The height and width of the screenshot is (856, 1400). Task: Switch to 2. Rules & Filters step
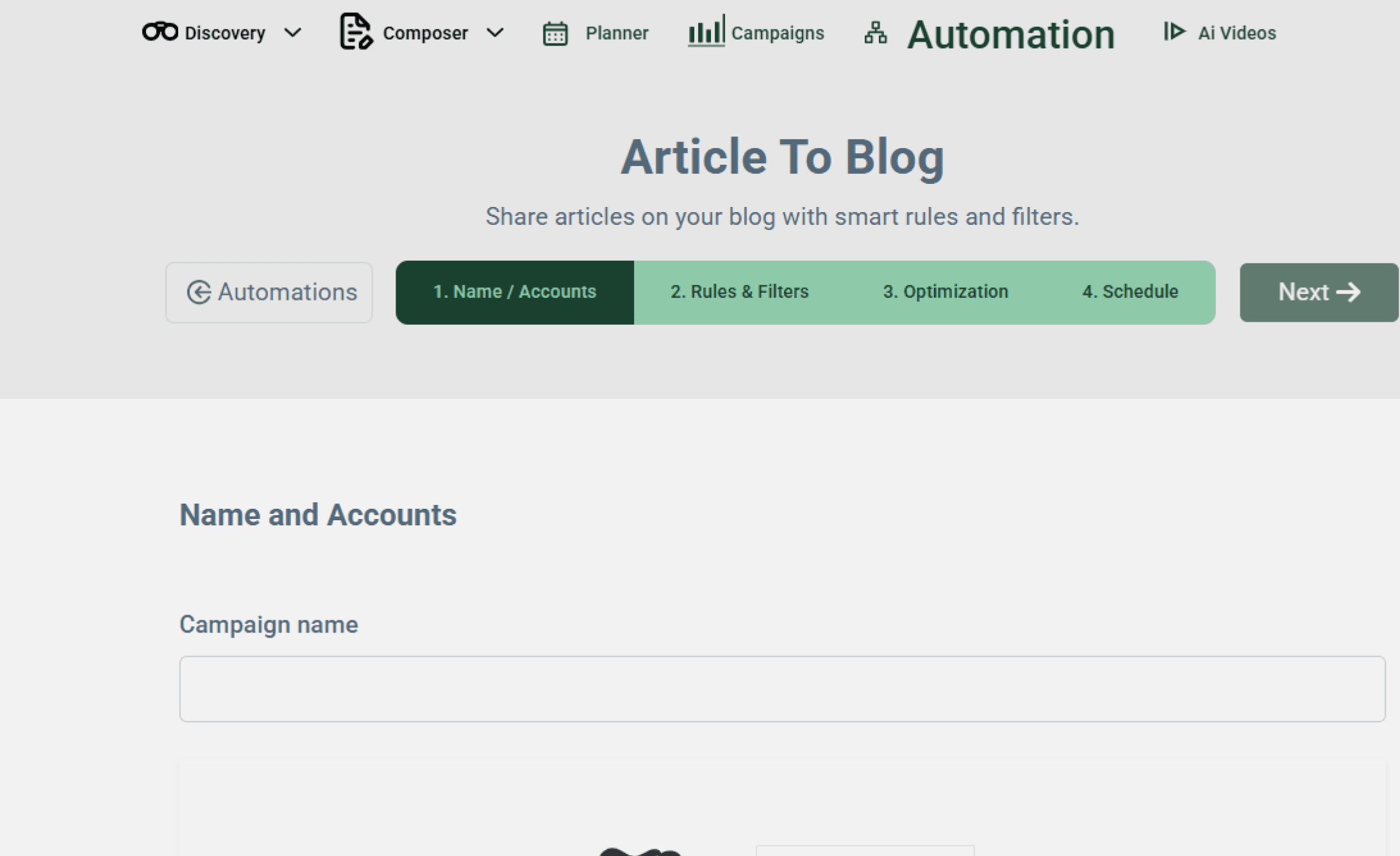tap(739, 292)
